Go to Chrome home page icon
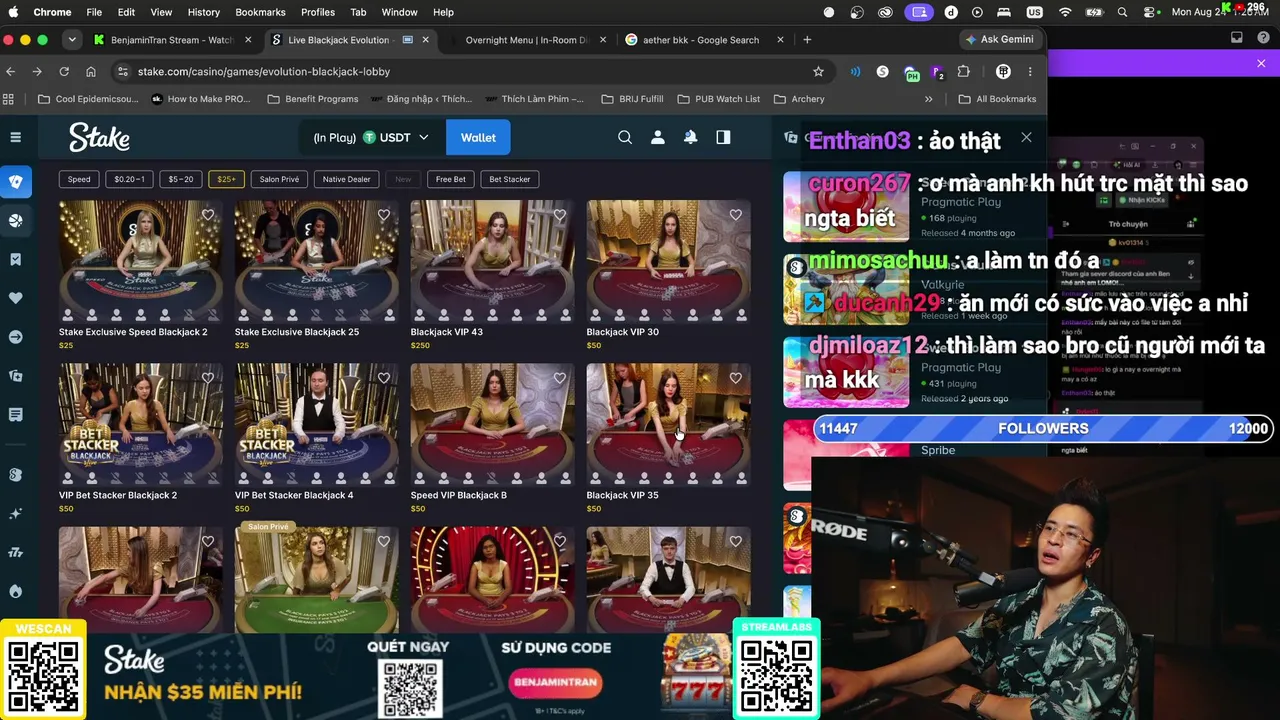Screen dimensions: 1280x720 91,72
